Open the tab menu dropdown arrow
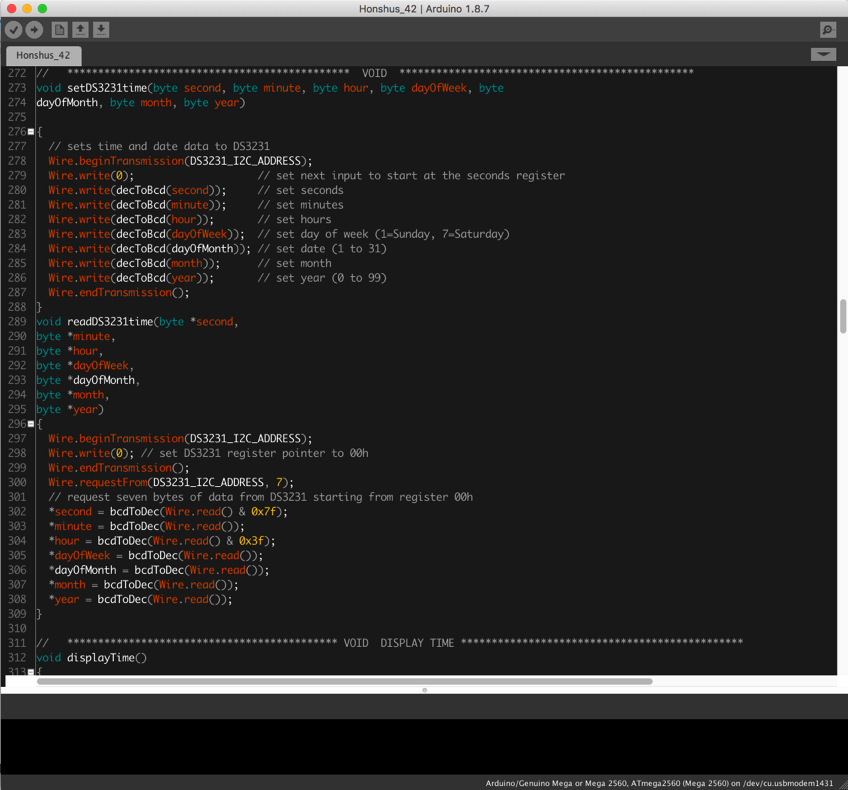 pyautogui.click(x=823, y=54)
